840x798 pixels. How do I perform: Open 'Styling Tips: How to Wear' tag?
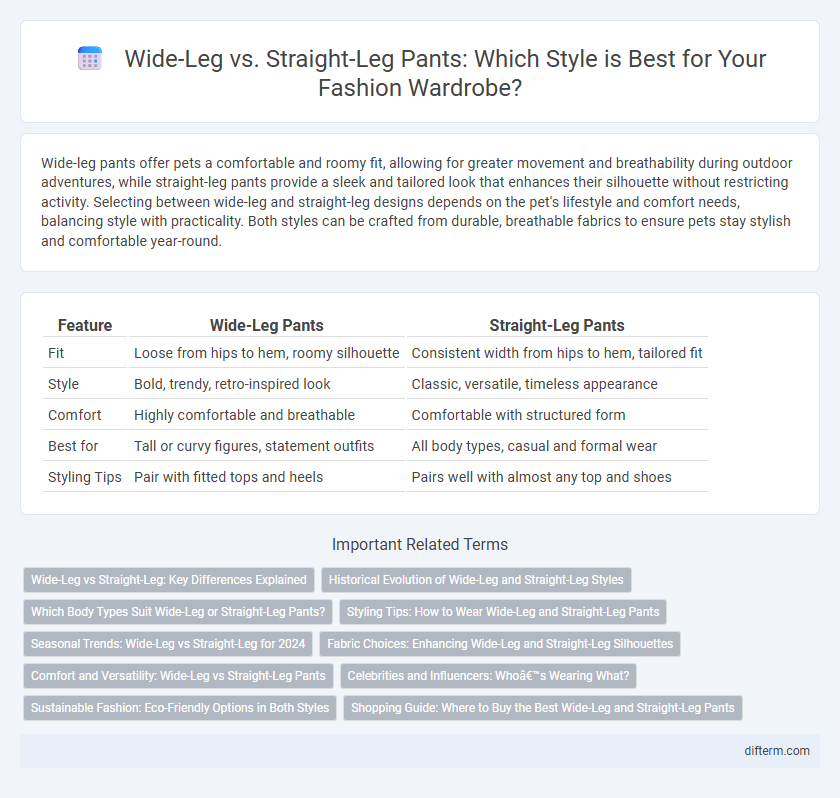pyautogui.click(x=502, y=612)
